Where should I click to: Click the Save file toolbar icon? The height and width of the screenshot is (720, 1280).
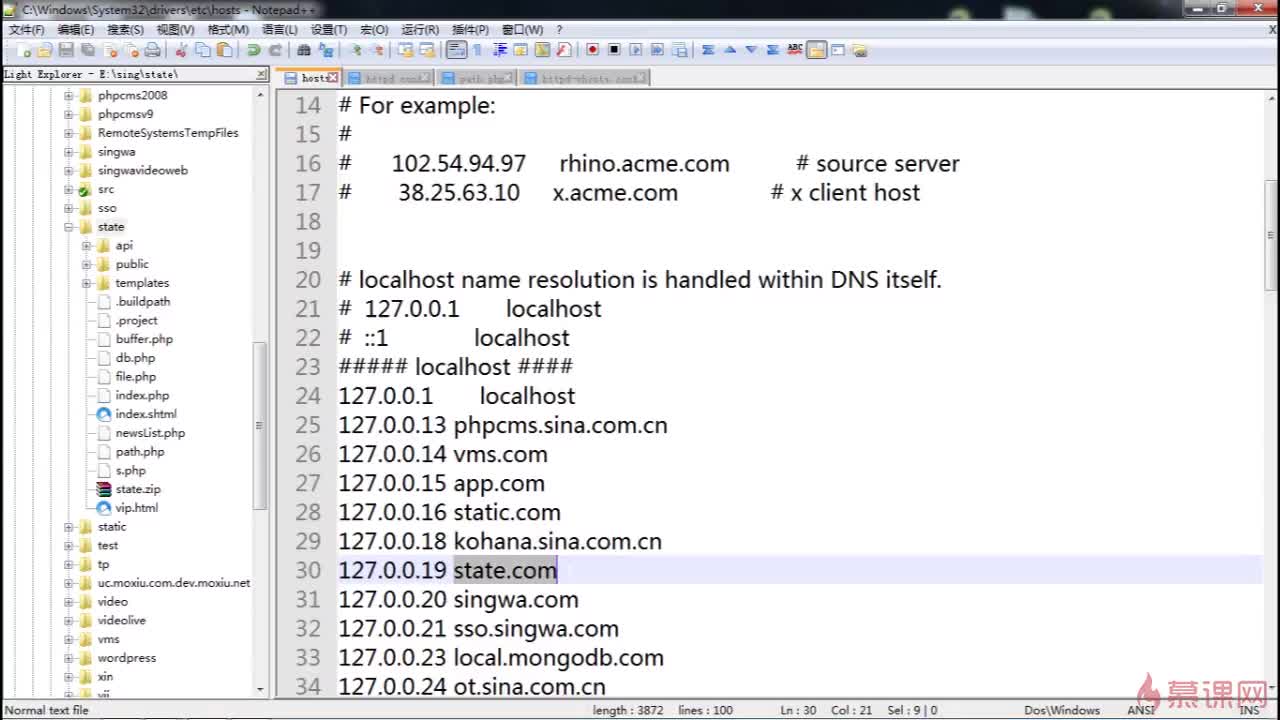tap(66, 50)
